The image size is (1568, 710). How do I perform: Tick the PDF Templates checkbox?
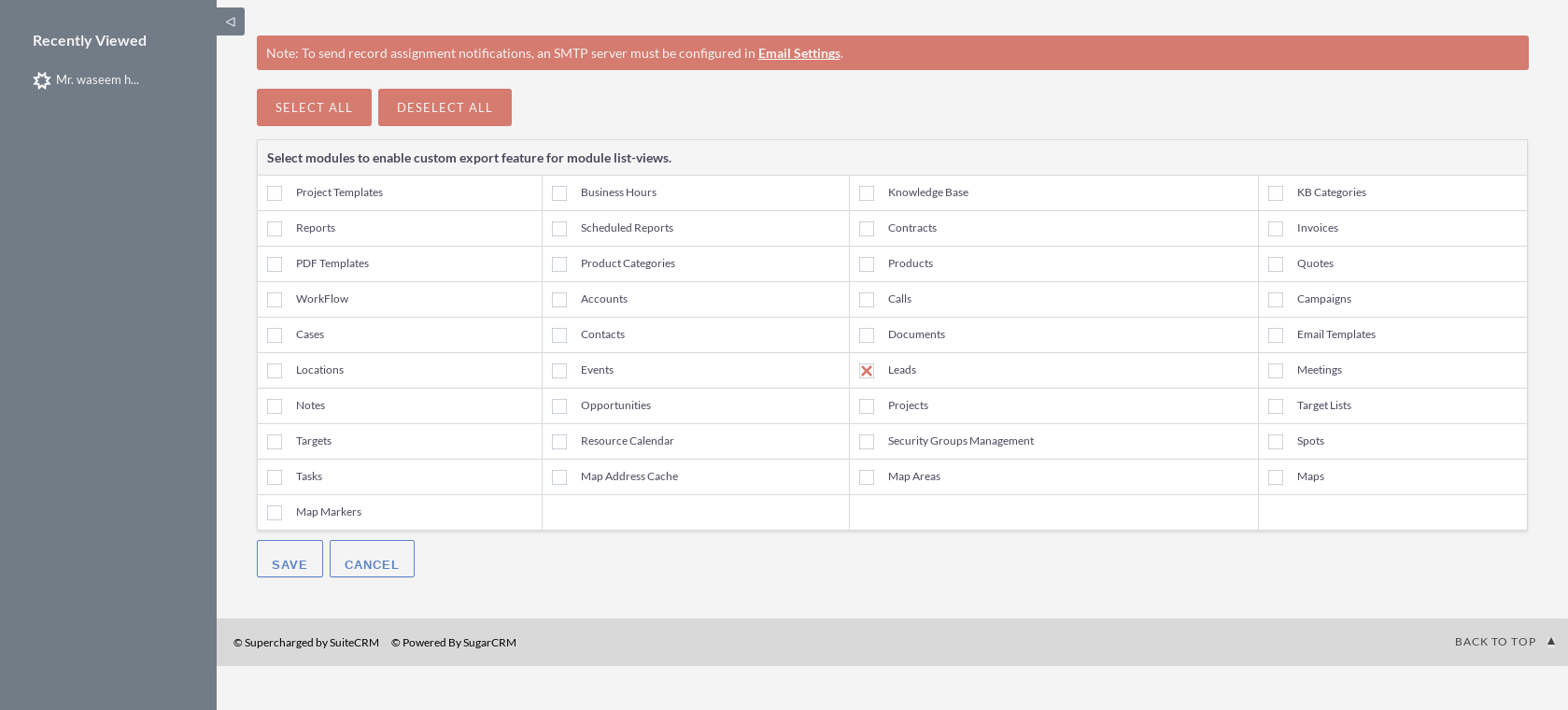pyautogui.click(x=275, y=264)
